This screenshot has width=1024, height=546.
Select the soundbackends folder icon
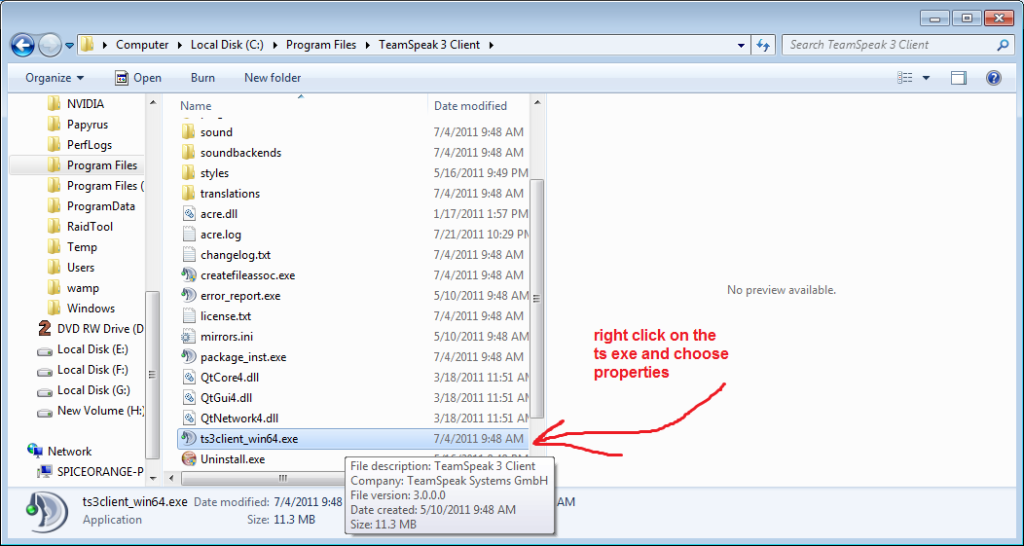(188, 152)
